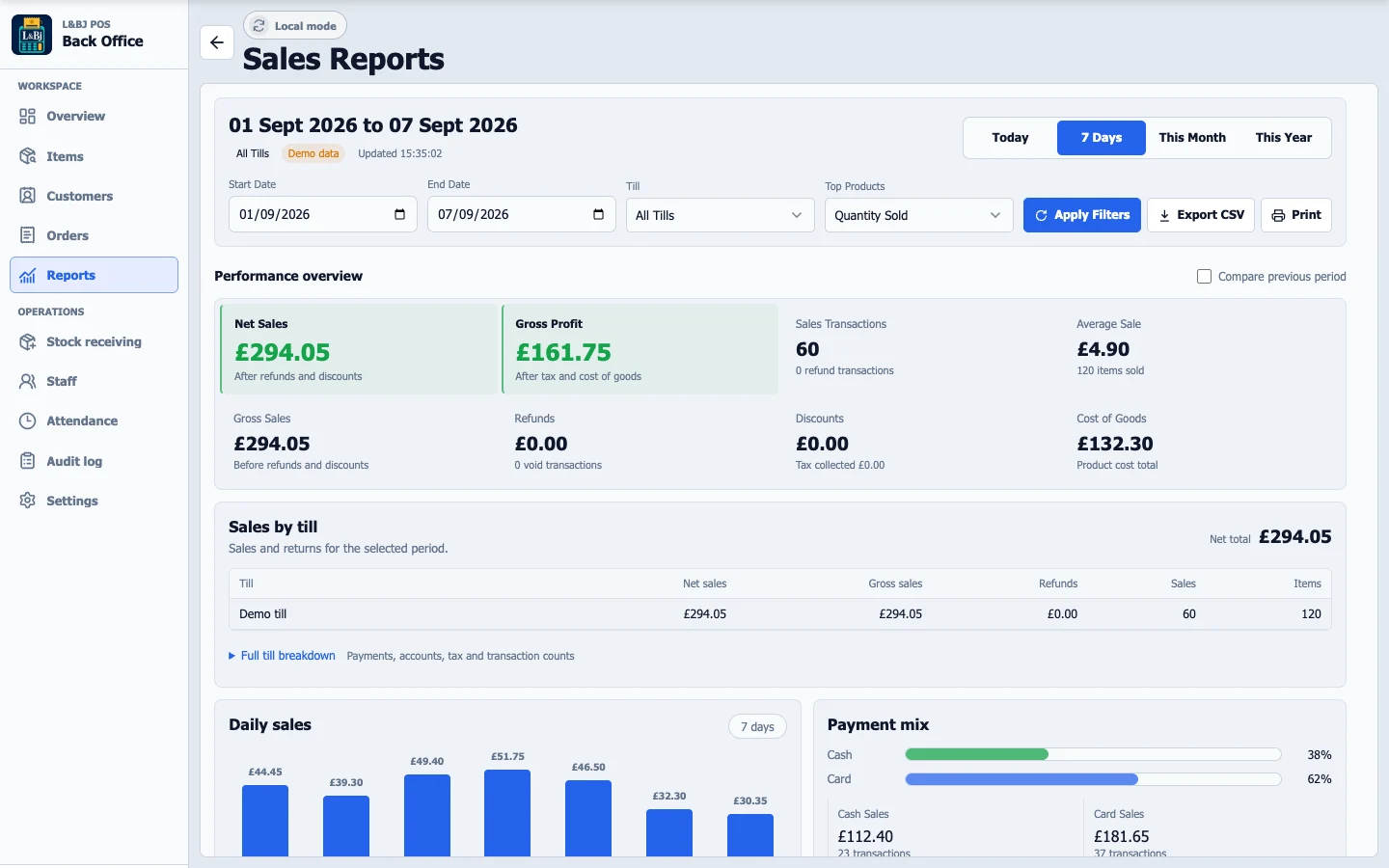
Task: Click the Average Sale £4.90 value
Action: (x=1103, y=349)
